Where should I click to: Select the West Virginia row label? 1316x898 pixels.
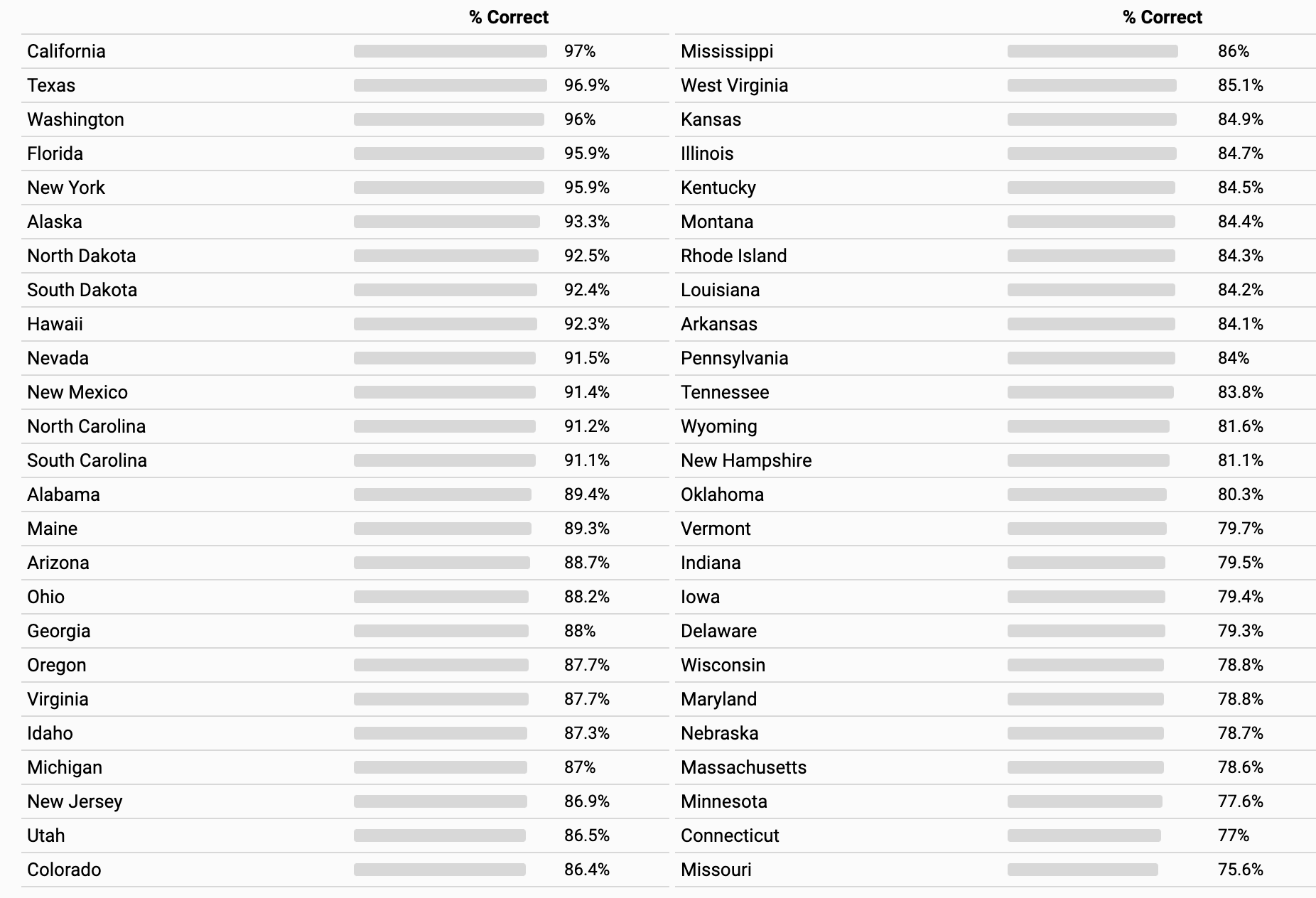(x=734, y=85)
